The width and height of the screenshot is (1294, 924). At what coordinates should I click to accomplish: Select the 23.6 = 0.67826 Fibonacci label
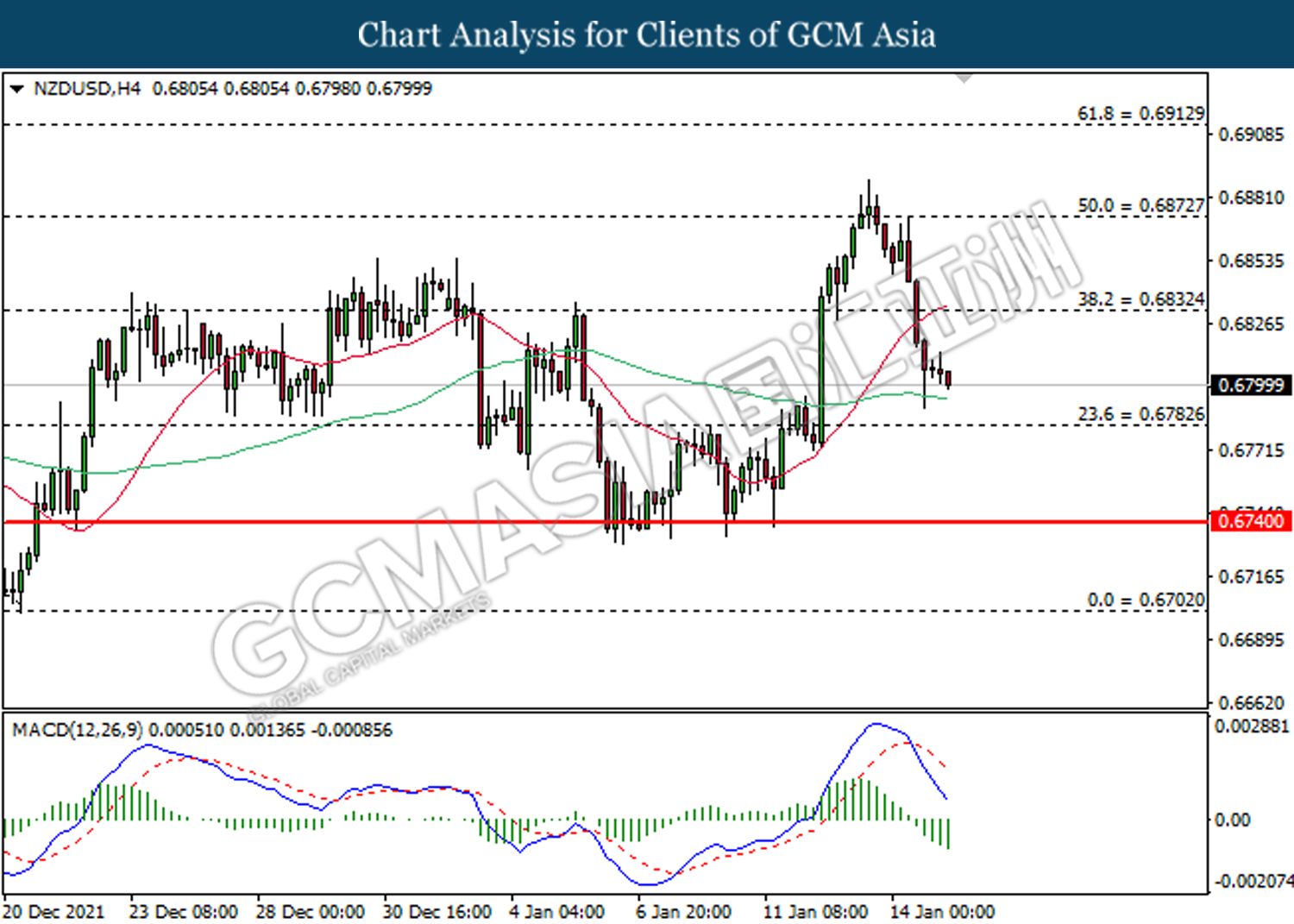[x=1140, y=414]
